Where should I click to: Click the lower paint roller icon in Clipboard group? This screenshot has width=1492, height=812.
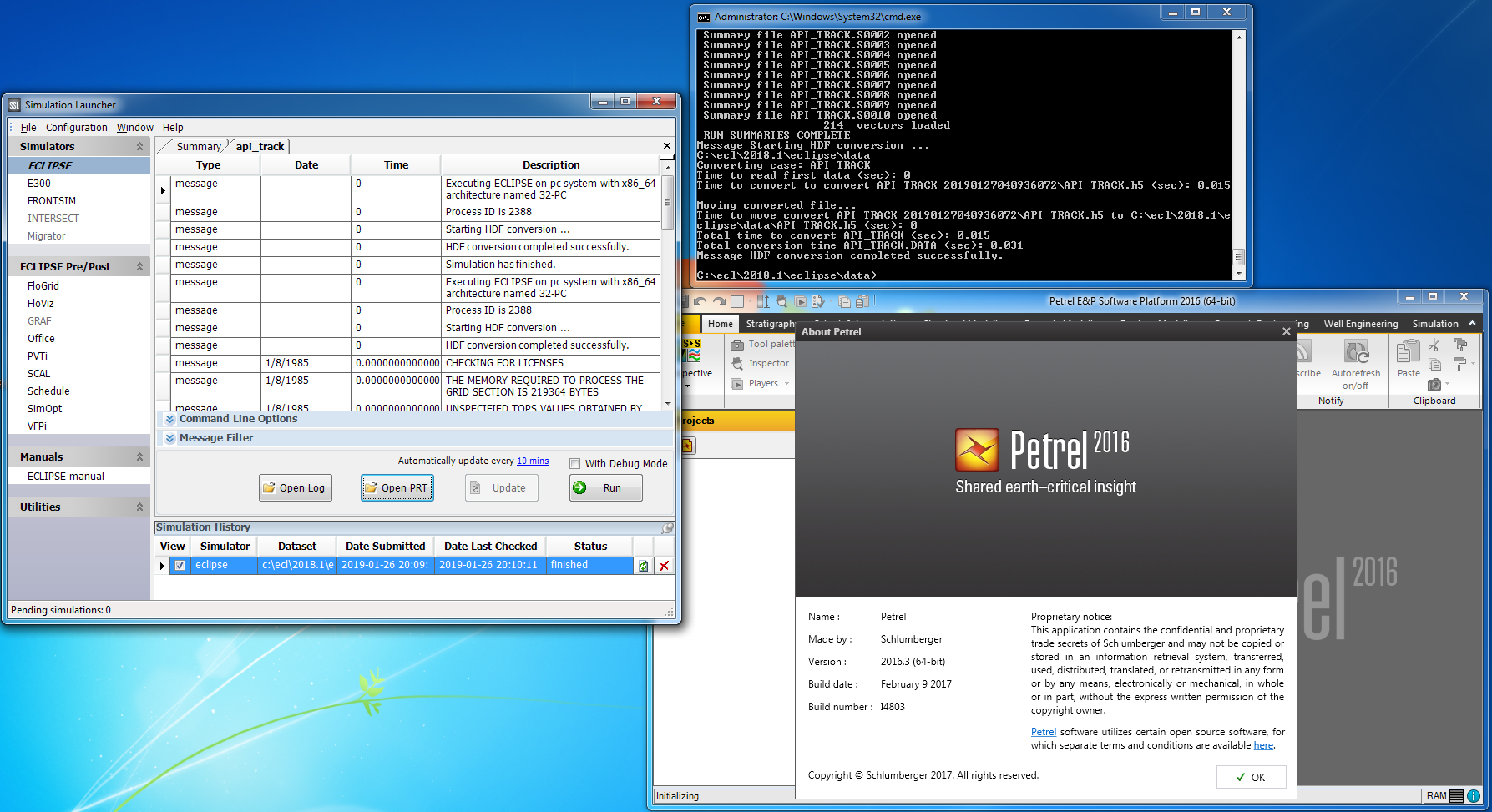point(1460,365)
